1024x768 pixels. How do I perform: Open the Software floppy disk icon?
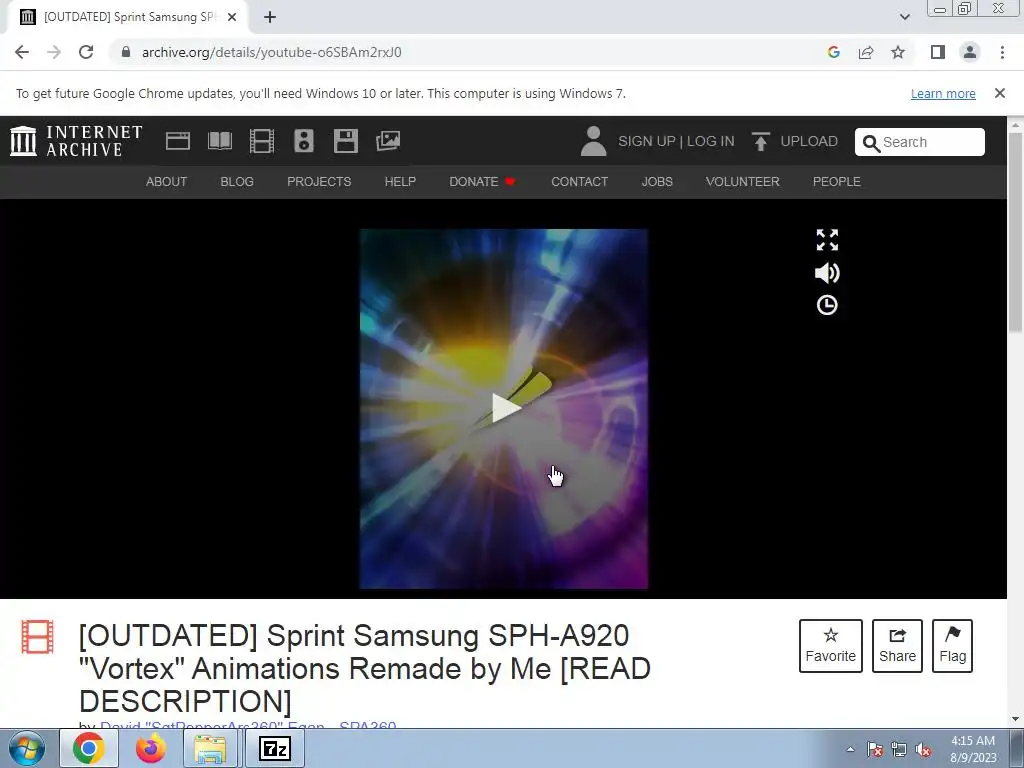(x=345, y=141)
